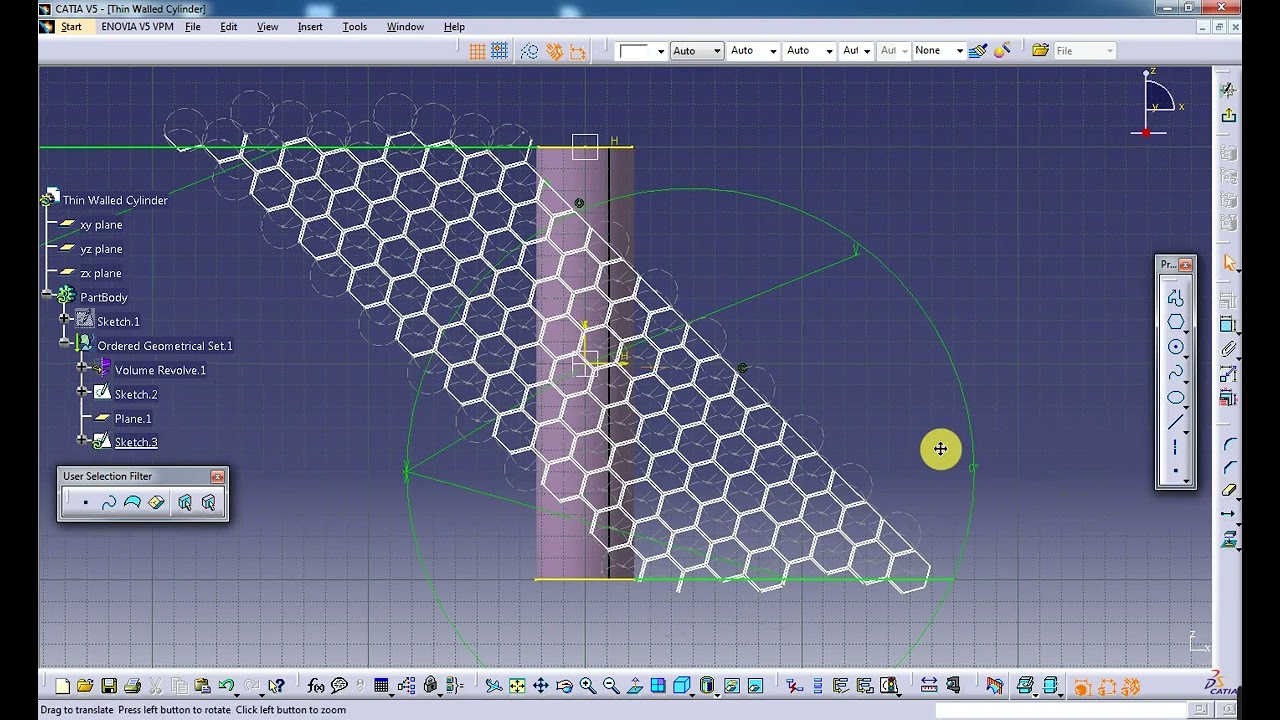Toggle Geometrical Constraints mode
Image resolution: width=1280 pixels, height=720 pixels.
554,51
